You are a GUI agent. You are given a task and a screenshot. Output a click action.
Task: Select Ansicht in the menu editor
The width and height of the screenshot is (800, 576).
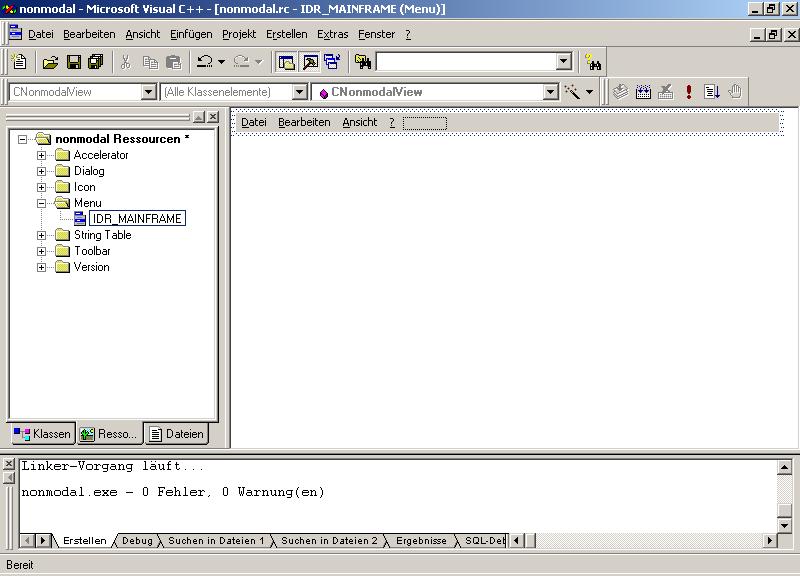(x=360, y=122)
